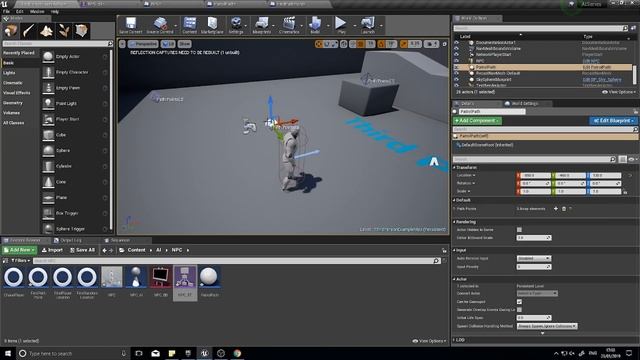The height and width of the screenshot is (360, 640).
Task: Click the Windows taskbar search box
Action: [x=73, y=353]
